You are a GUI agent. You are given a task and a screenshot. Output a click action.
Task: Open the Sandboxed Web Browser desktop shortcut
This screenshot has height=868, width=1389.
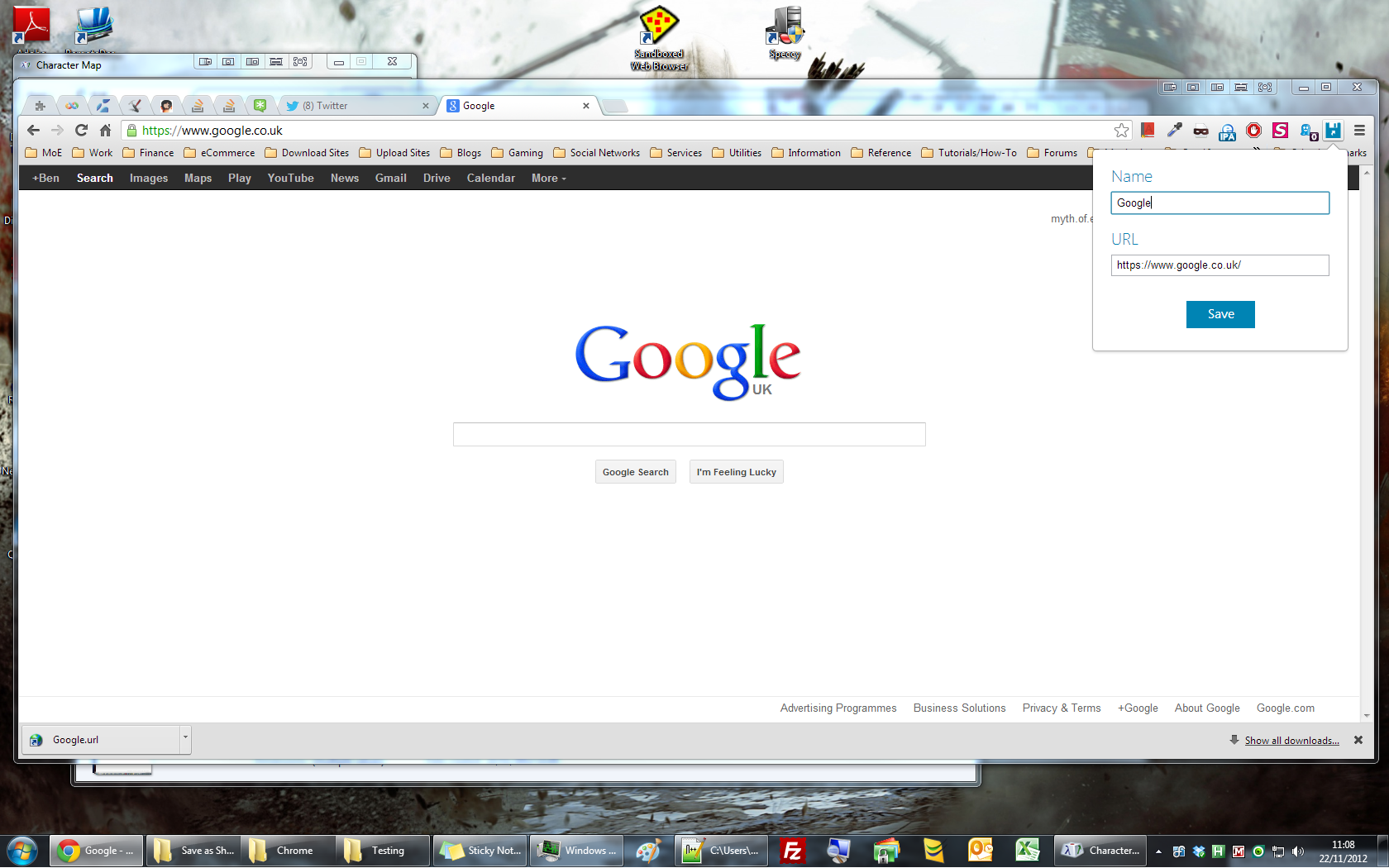659,38
